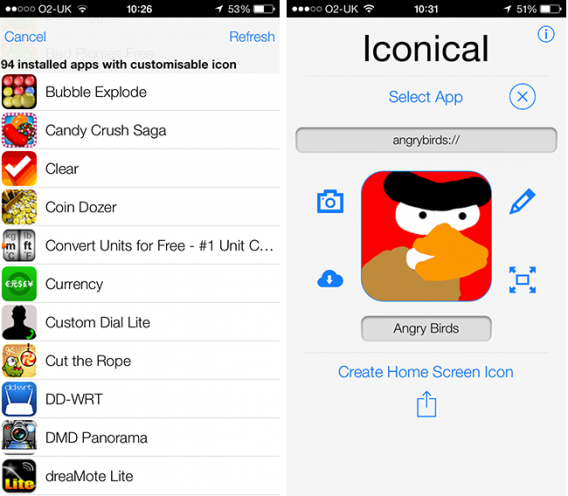Choose the Candy Crush Saga app icon
The image size is (568, 496).
tap(19, 130)
